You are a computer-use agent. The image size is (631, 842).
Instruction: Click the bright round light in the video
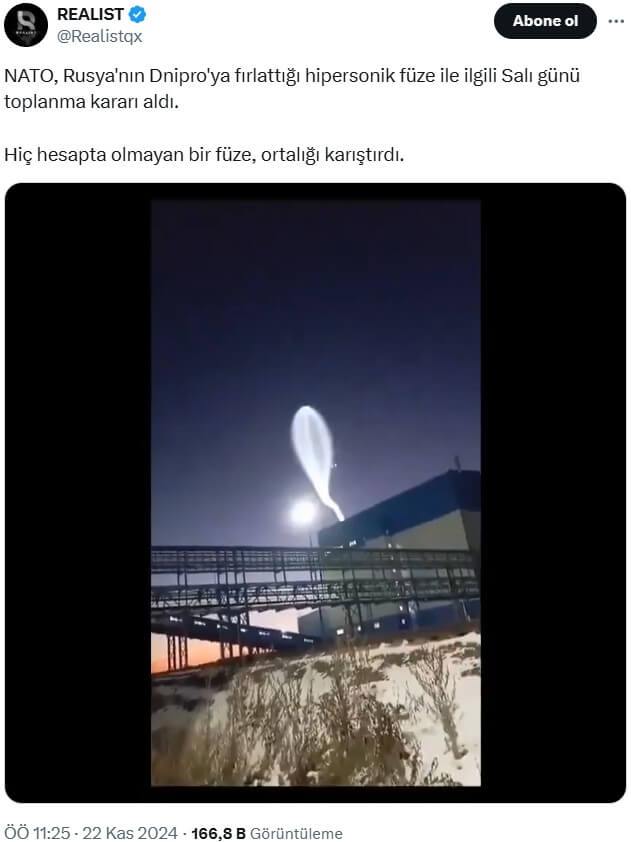[303, 512]
